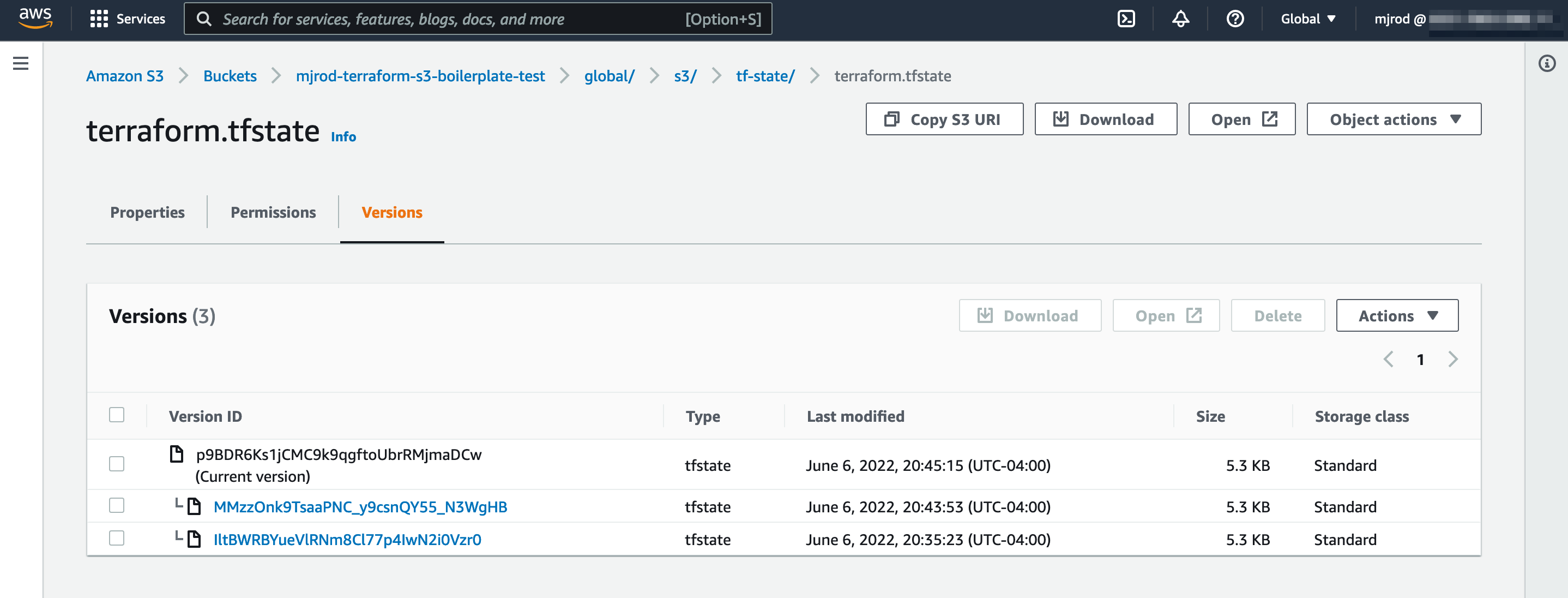Check the select-all versions checkbox
This screenshot has height=598, width=1568.
[116, 415]
